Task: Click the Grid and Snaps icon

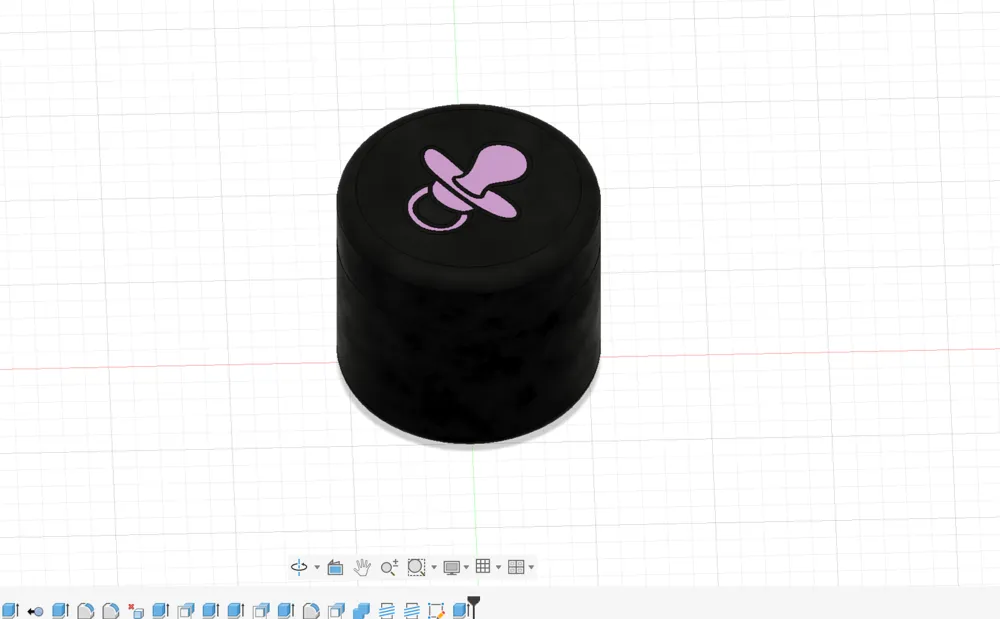Action: coord(483,566)
